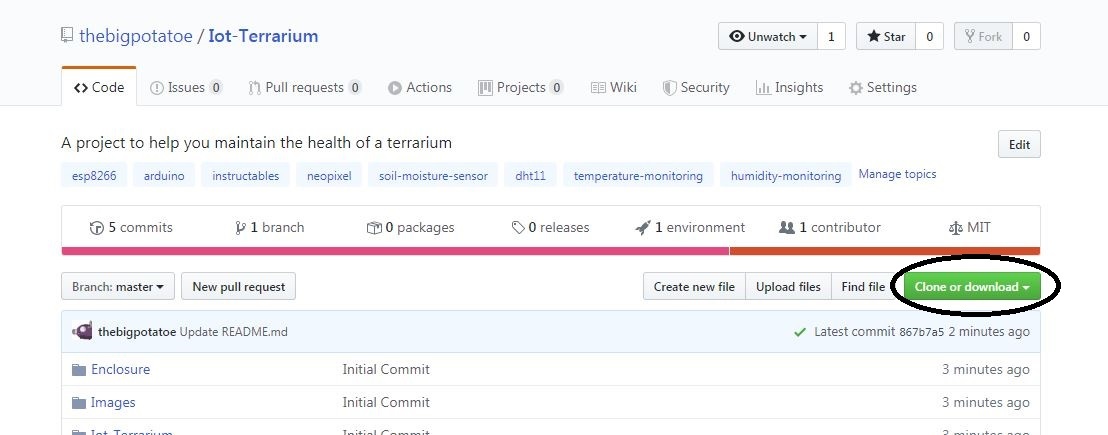Open the Branch: master dropdown
1108x435 pixels.
118,287
